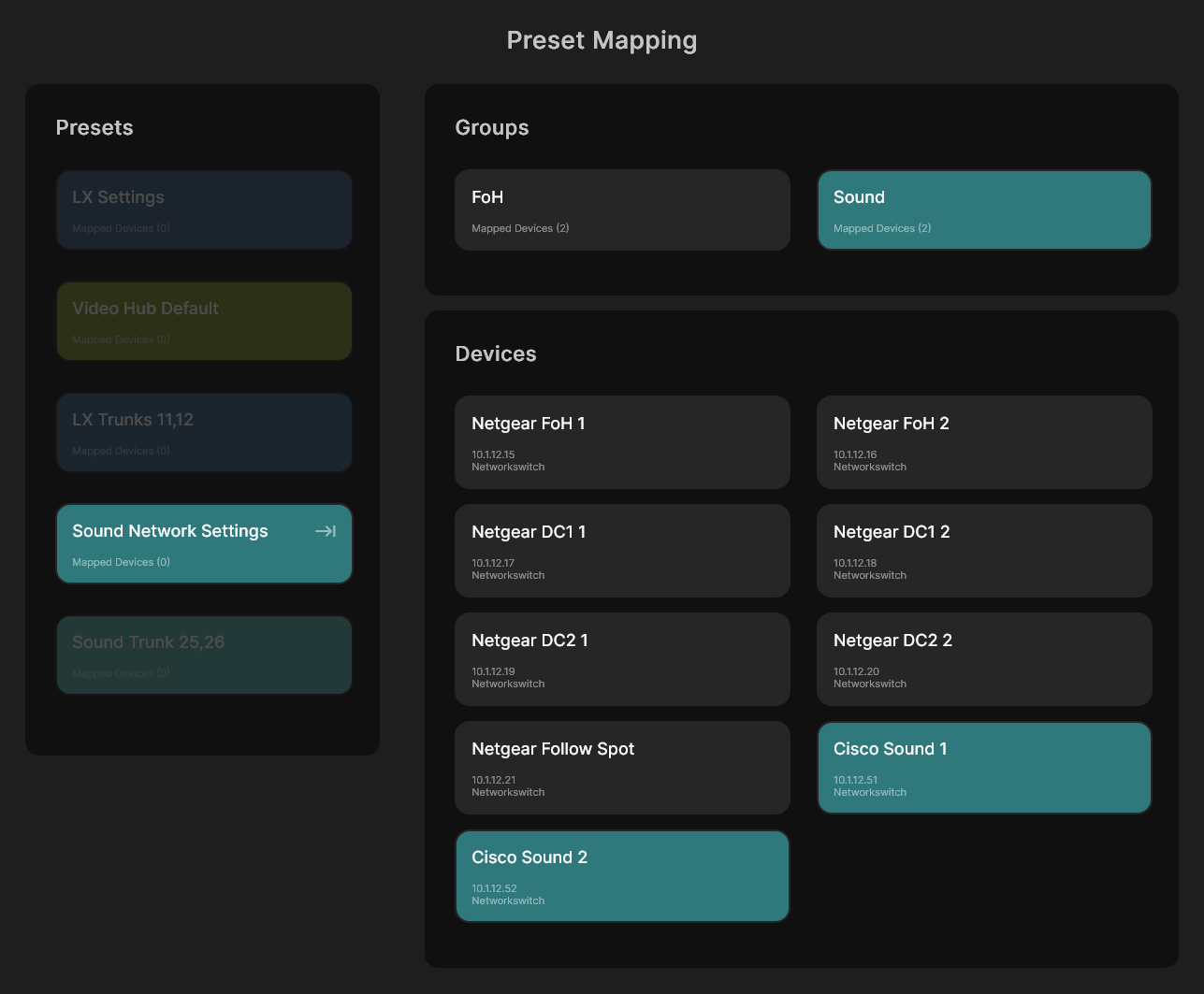Click the Netgear DC2 1 device card
Image resolution: width=1204 pixels, height=994 pixels.
621,658
